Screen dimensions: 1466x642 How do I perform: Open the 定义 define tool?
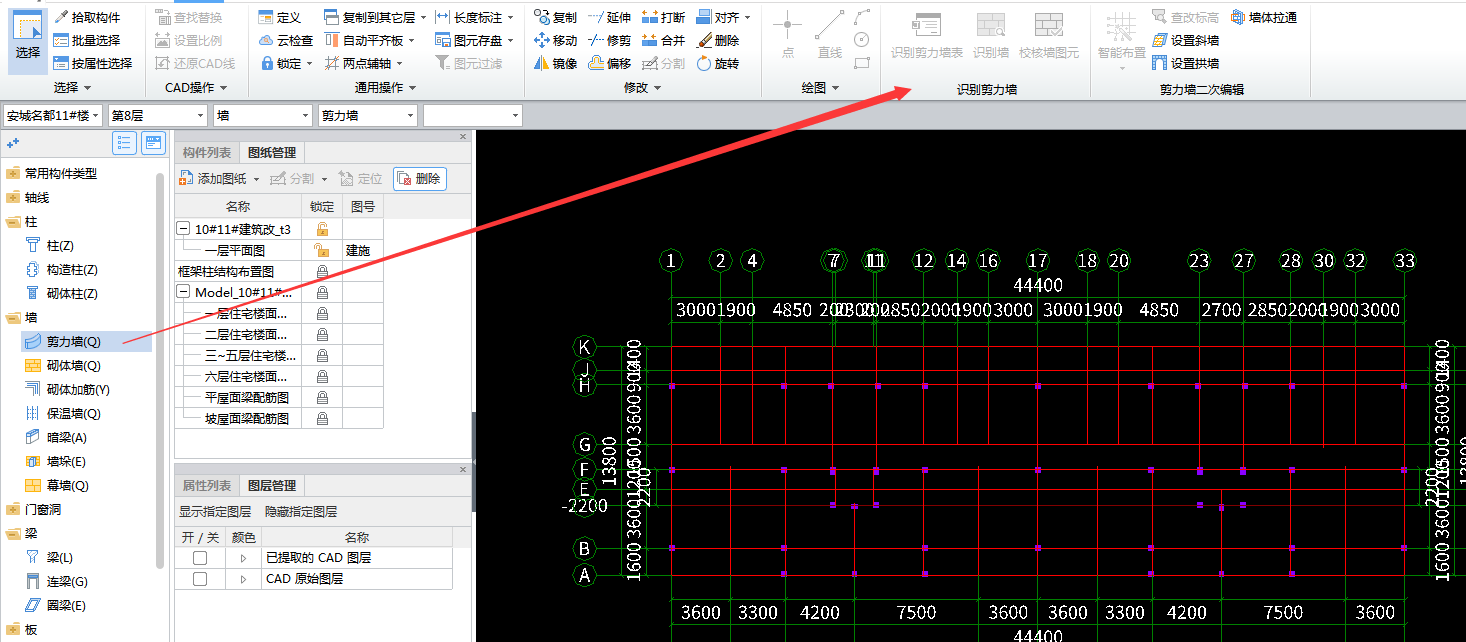[279, 17]
